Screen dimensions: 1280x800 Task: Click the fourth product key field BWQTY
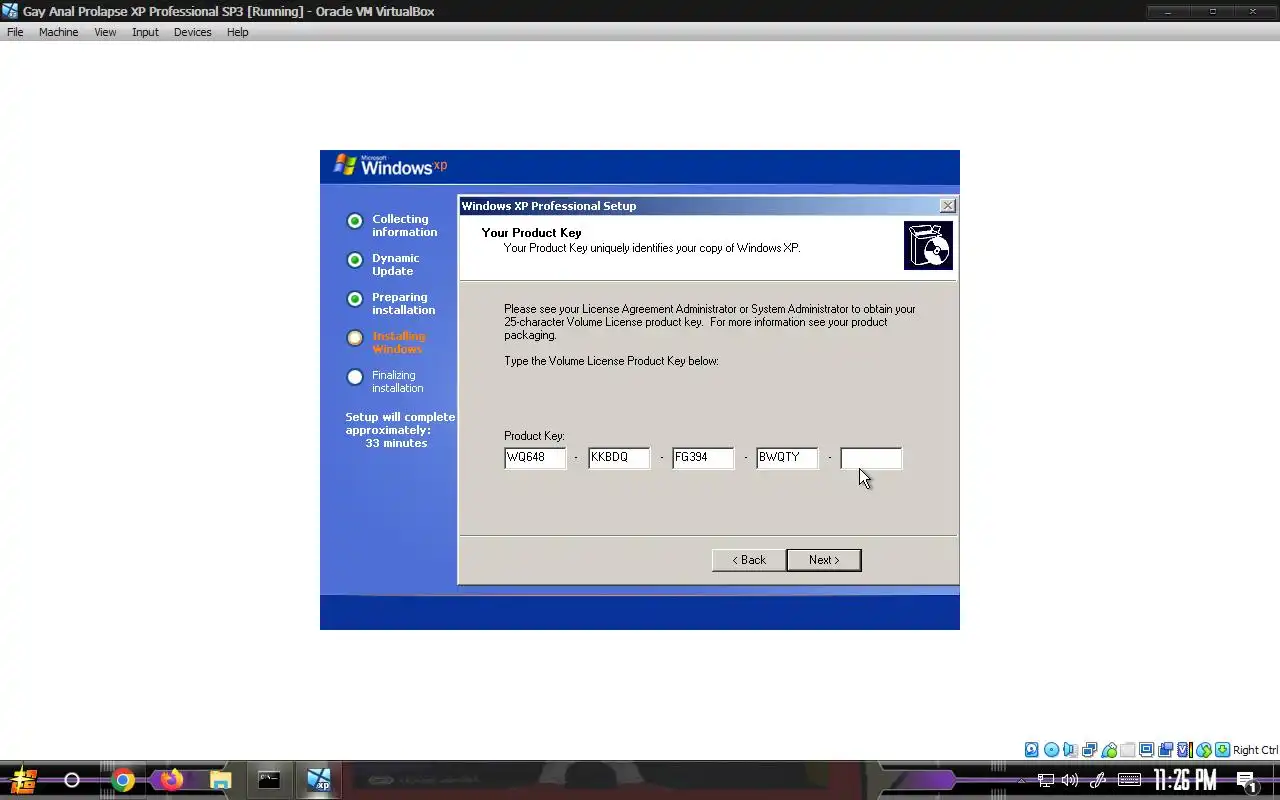click(787, 458)
